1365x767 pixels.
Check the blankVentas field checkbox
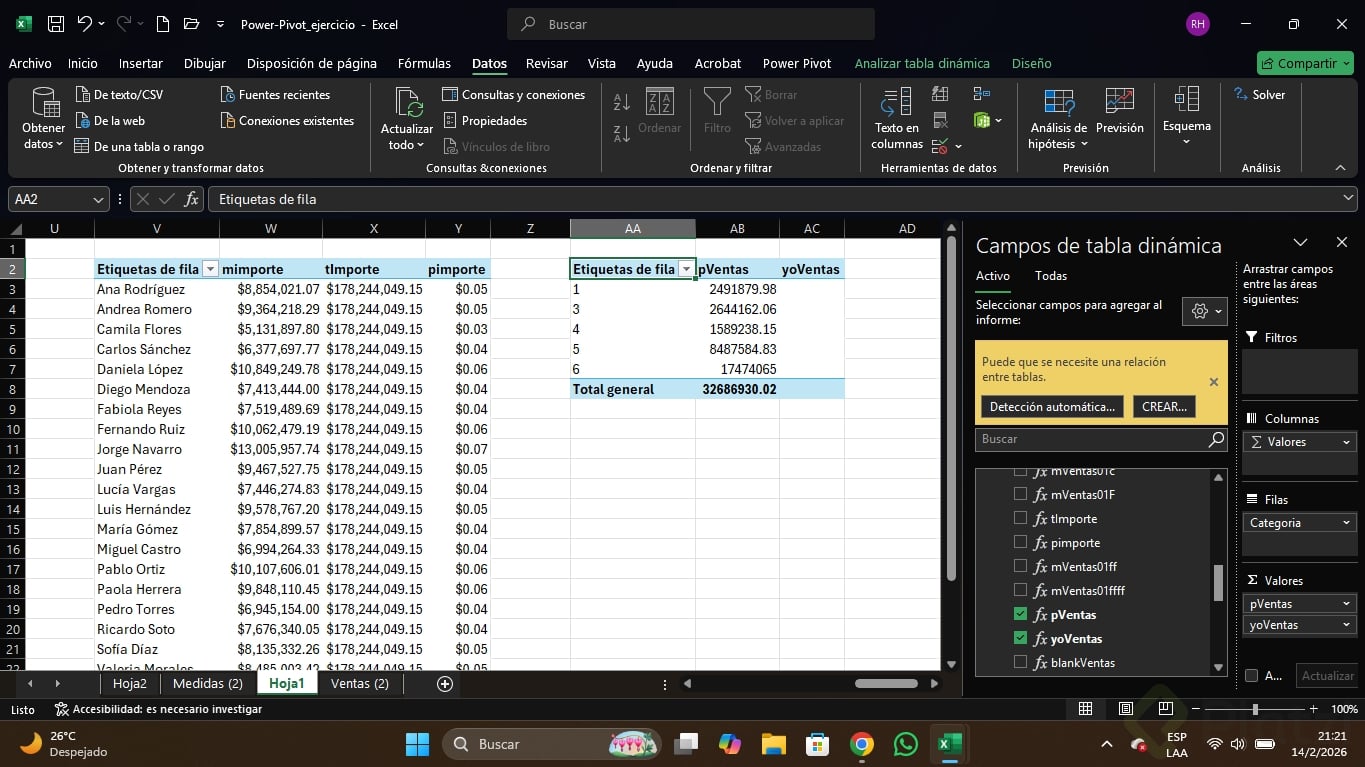coord(1020,662)
